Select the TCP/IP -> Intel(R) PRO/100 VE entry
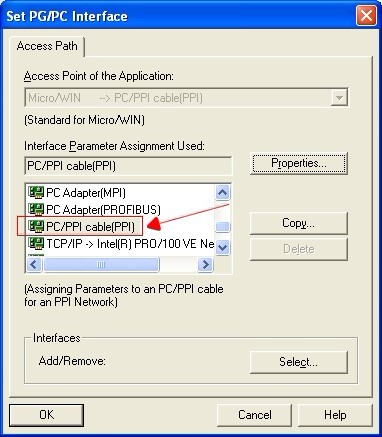The image size is (382, 437). pyautogui.click(x=121, y=244)
